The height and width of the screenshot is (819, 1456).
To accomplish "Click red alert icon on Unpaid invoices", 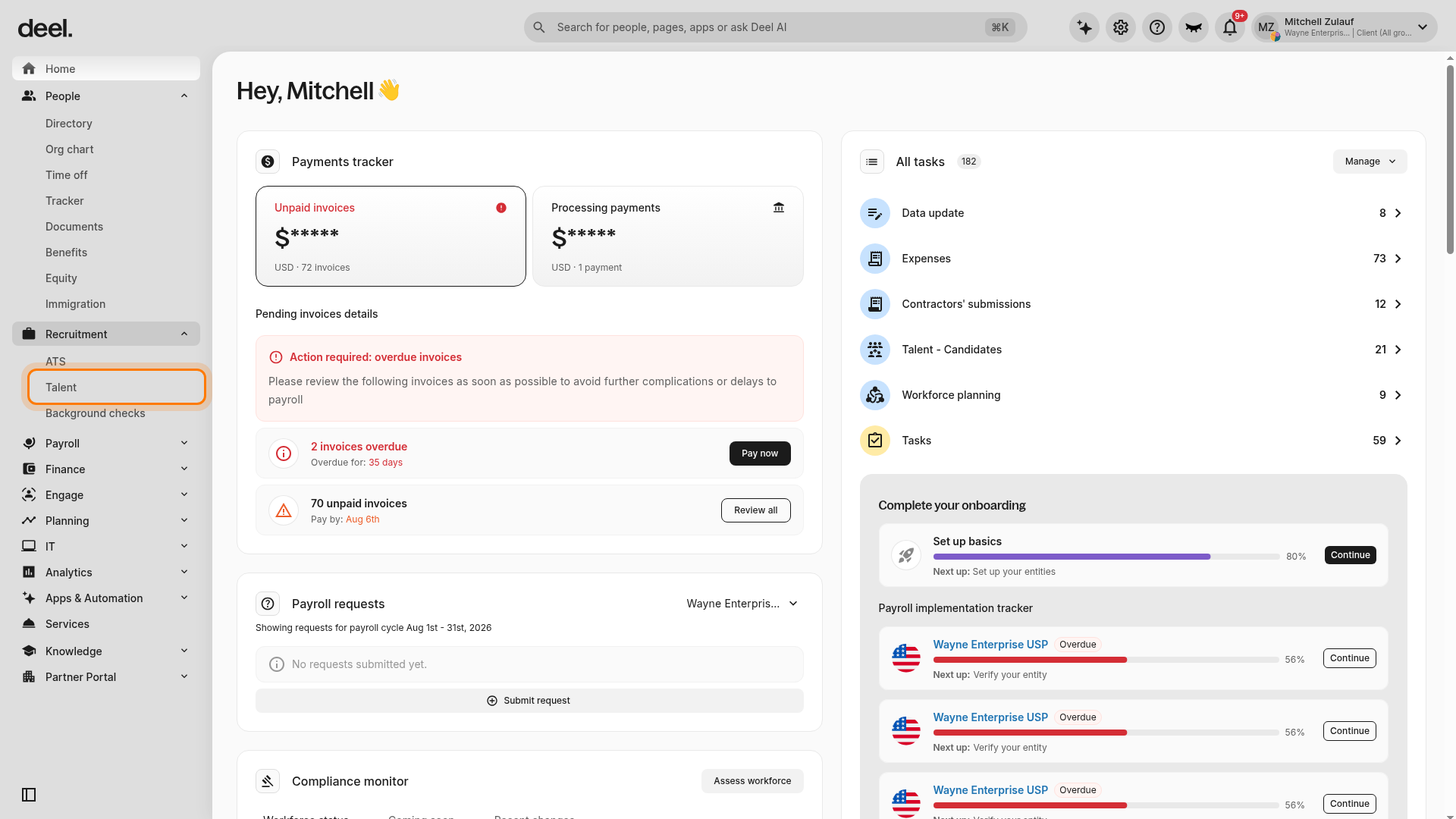I will click(x=501, y=208).
